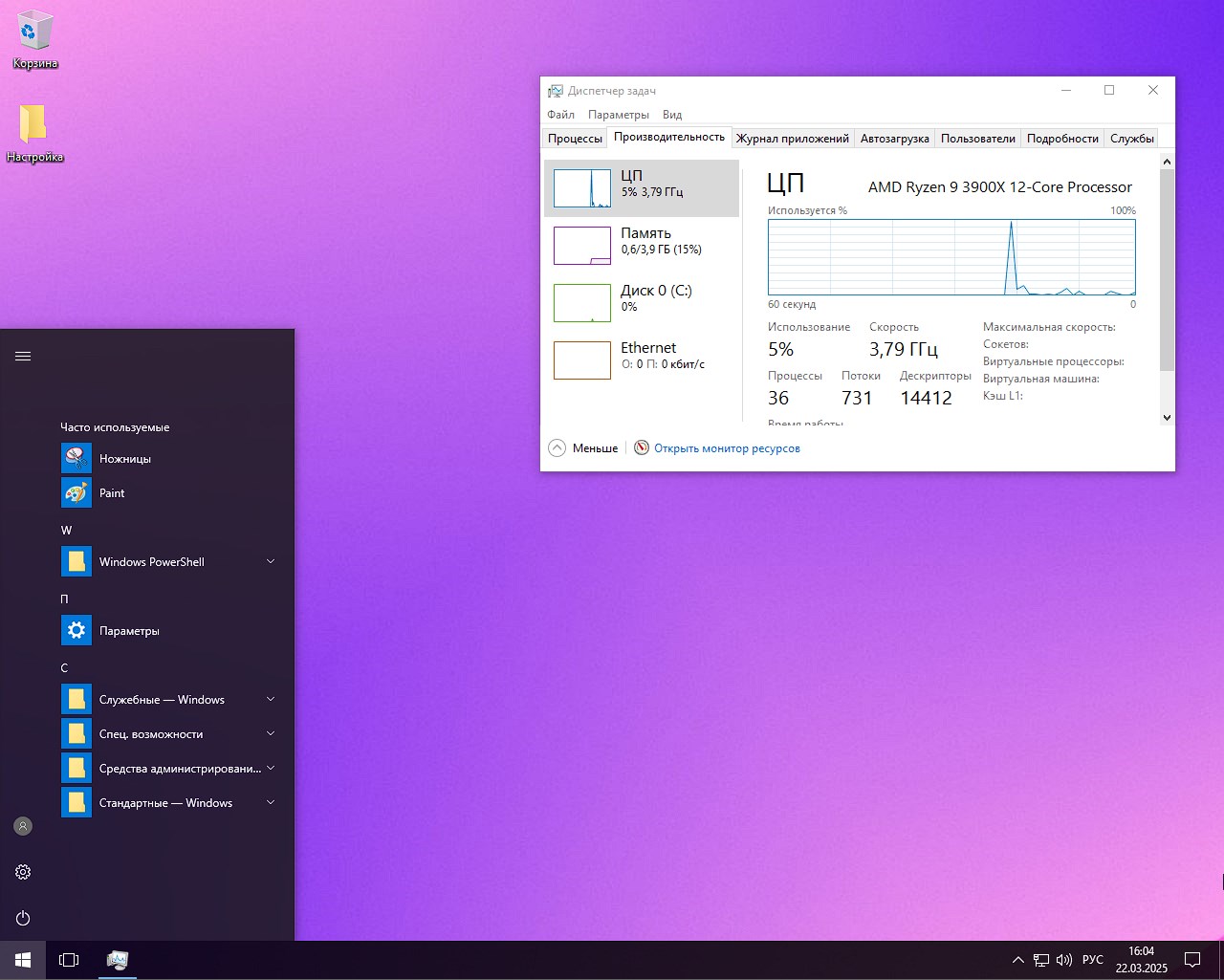Click the Спец. возможности folder icon

(x=76, y=734)
